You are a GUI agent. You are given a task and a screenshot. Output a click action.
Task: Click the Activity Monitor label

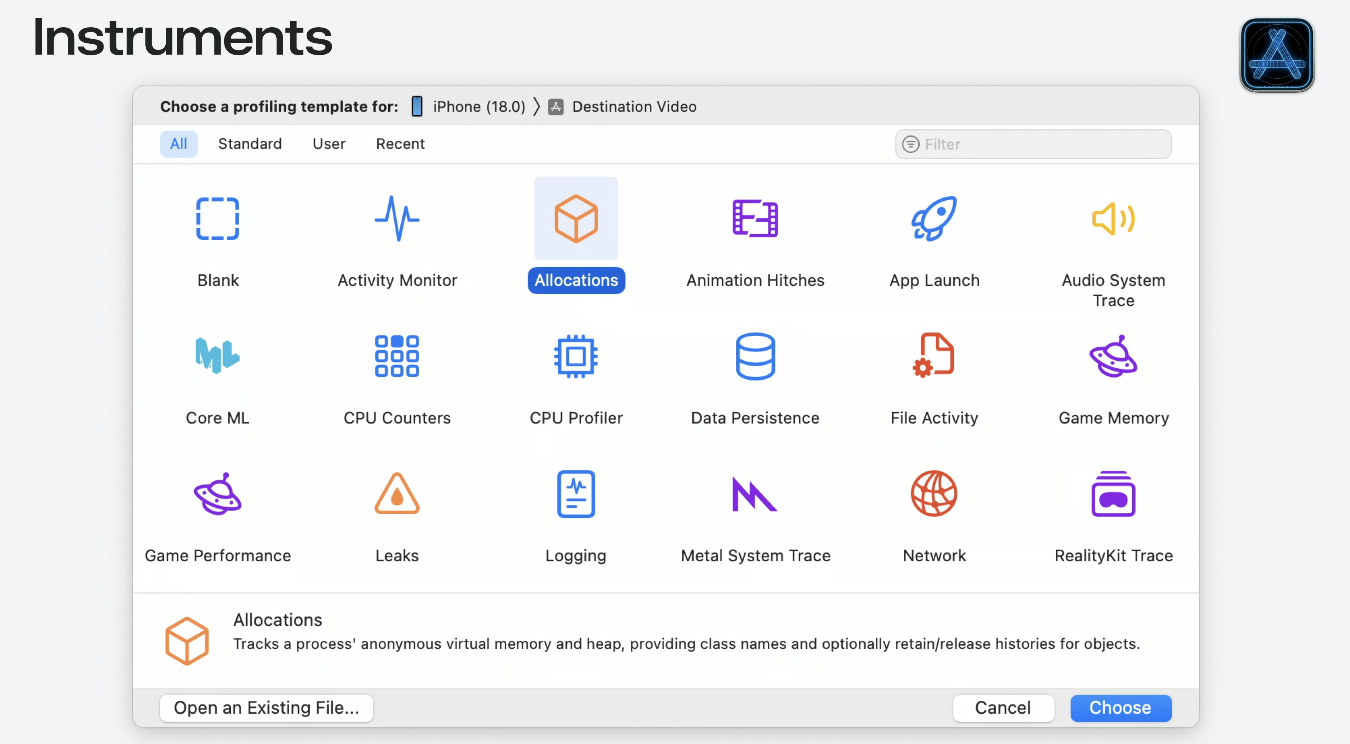click(397, 281)
